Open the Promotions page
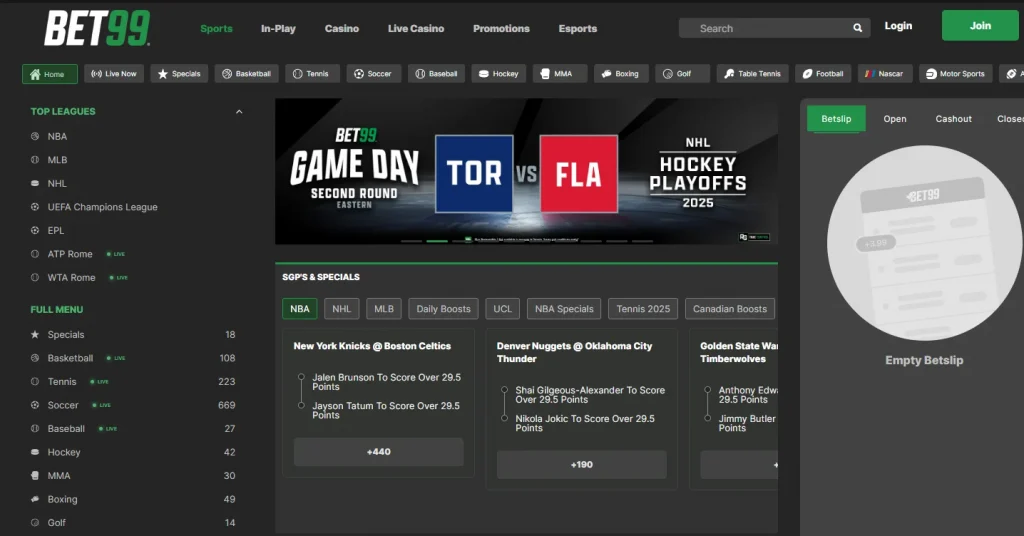The height and width of the screenshot is (536, 1024). (502, 29)
